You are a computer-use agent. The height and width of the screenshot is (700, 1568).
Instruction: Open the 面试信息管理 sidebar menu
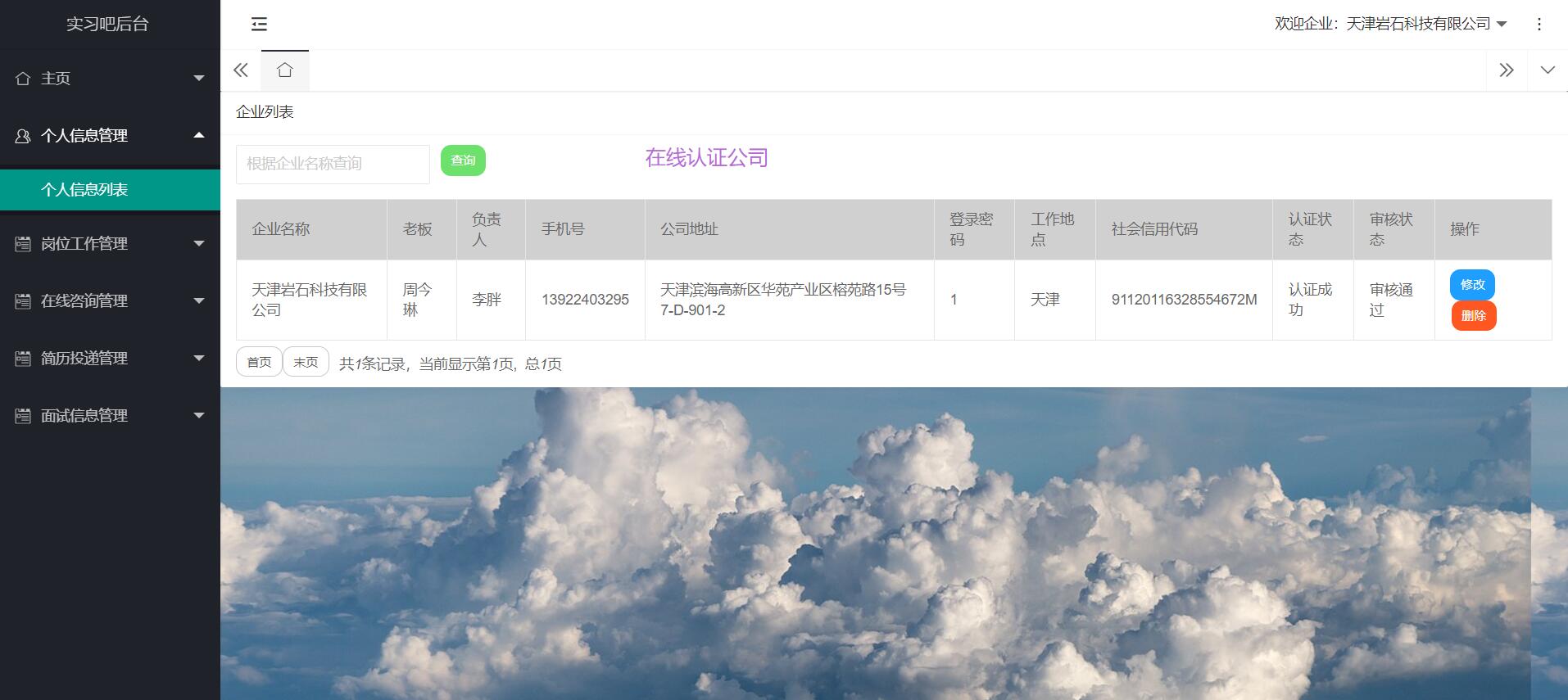[110, 416]
